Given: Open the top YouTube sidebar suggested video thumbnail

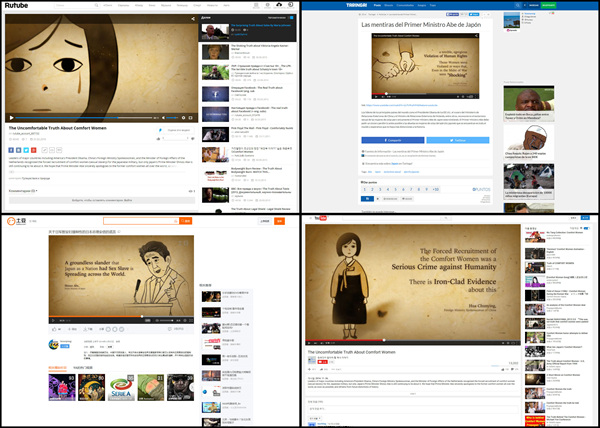Looking at the screenshot, I should pyautogui.click(x=535, y=237).
